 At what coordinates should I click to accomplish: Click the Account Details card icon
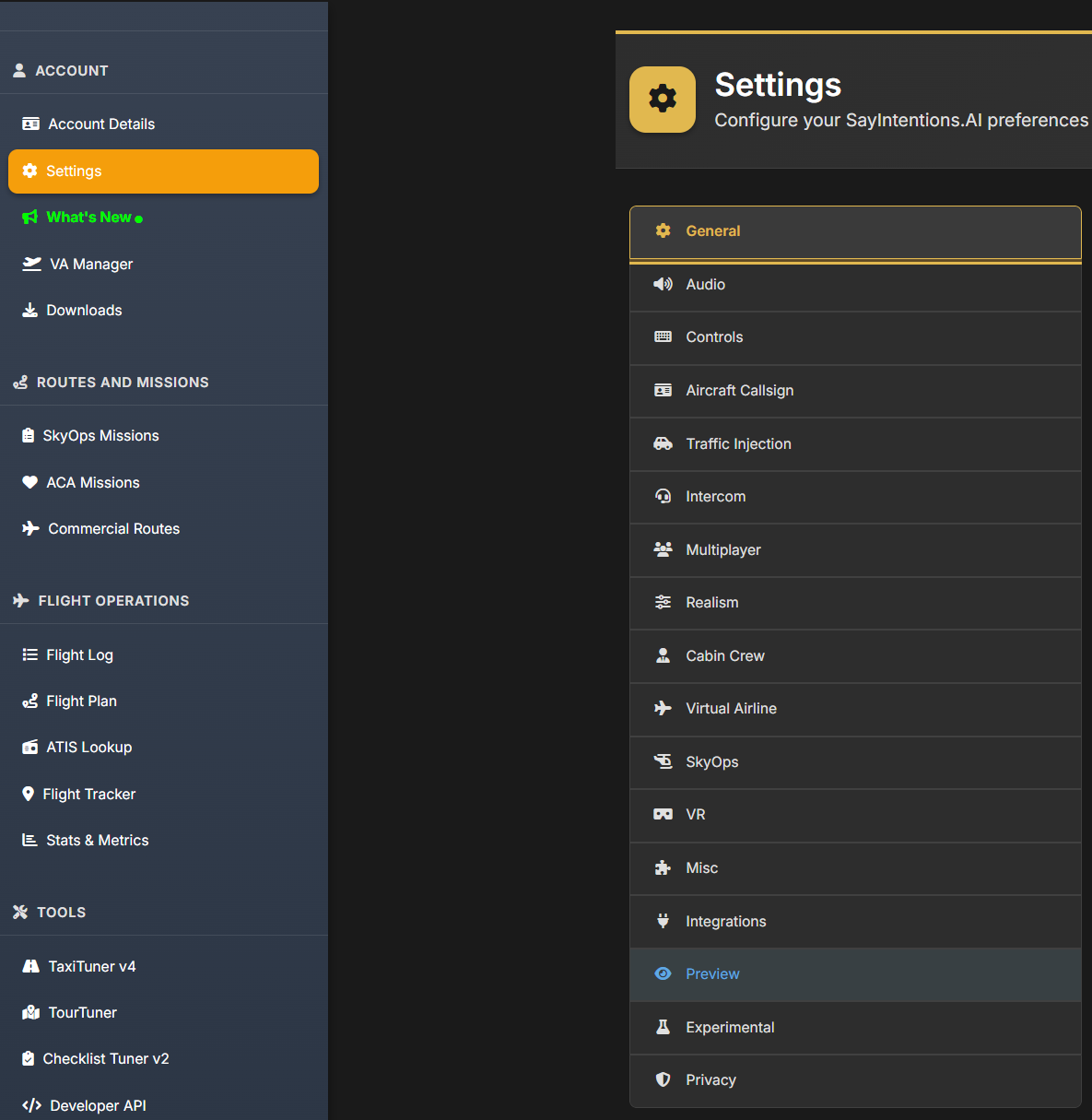30,124
